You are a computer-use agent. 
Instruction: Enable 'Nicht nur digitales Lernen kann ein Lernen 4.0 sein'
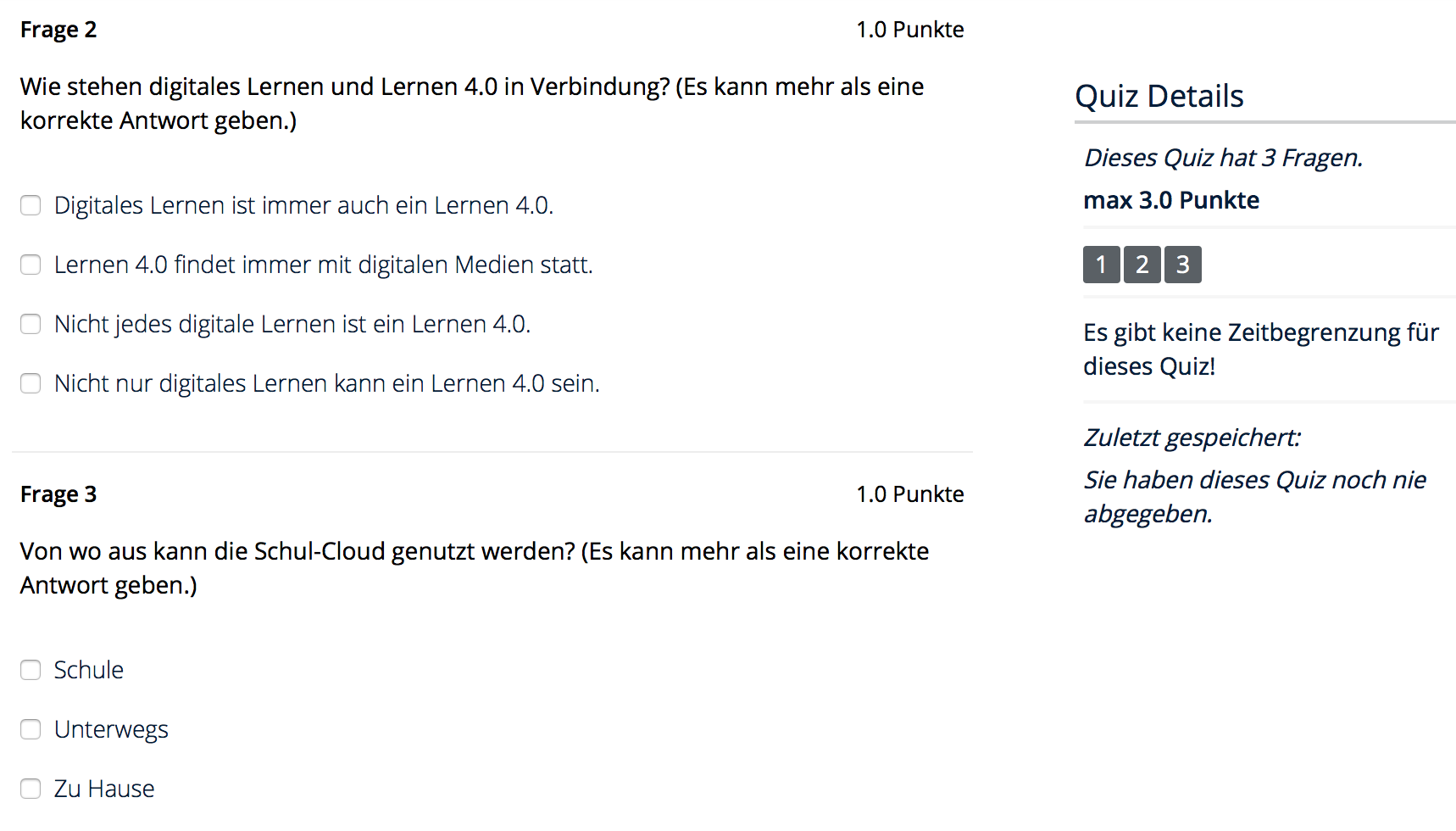pos(31,383)
